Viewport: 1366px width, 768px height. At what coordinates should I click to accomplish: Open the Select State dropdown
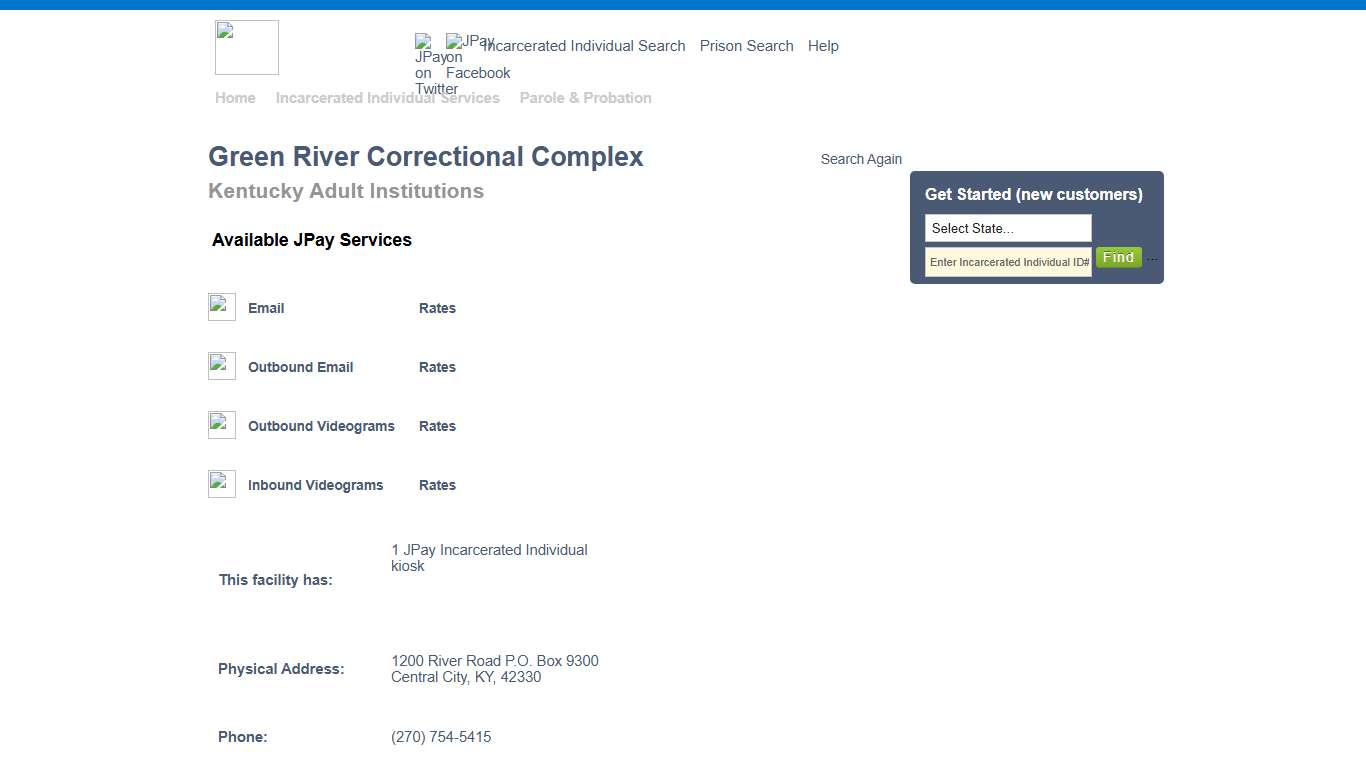click(1007, 228)
